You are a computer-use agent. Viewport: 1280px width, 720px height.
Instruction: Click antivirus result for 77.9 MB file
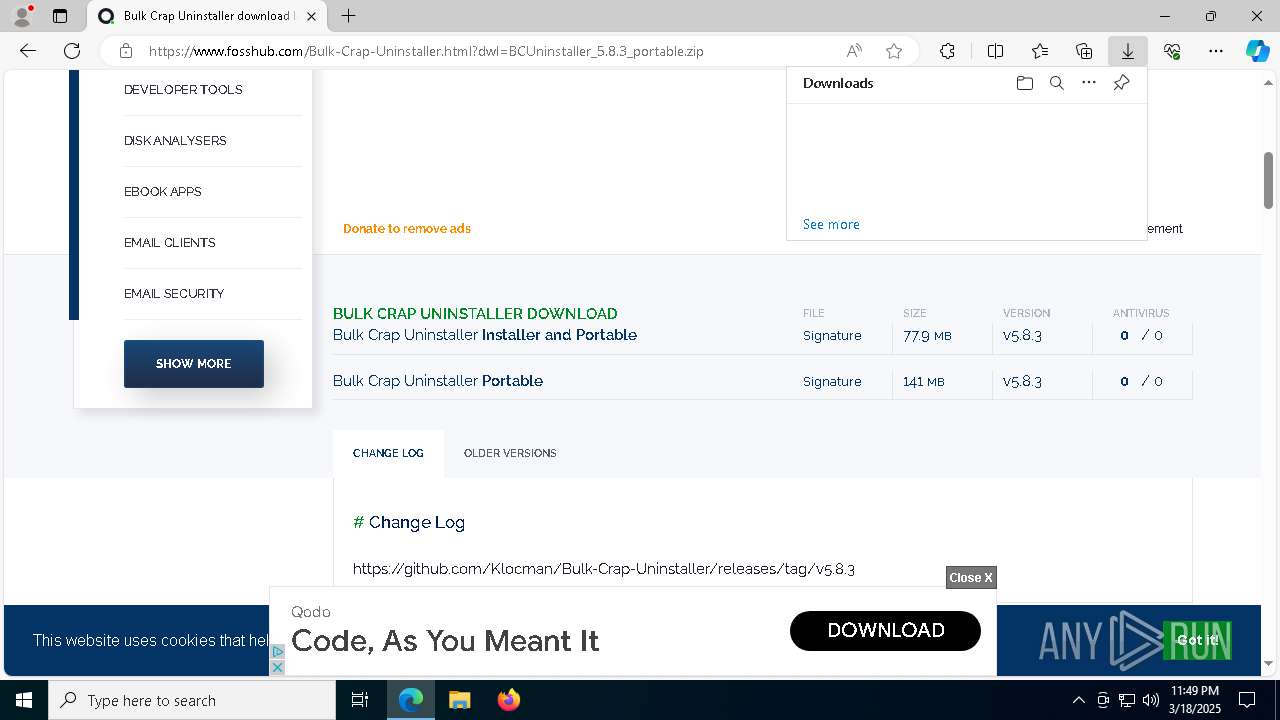click(1141, 336)
